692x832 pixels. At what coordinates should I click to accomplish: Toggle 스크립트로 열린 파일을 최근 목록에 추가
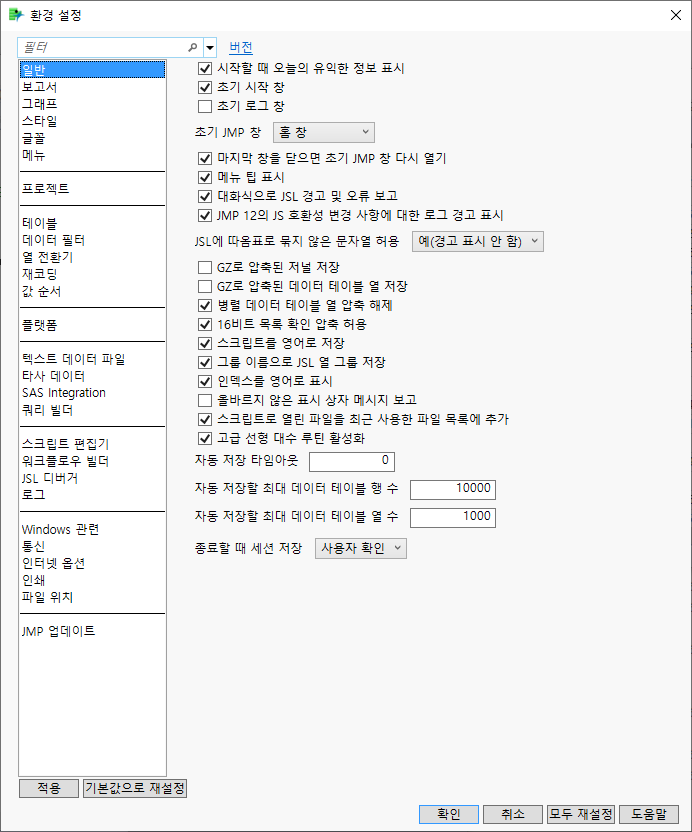[205, 419]
